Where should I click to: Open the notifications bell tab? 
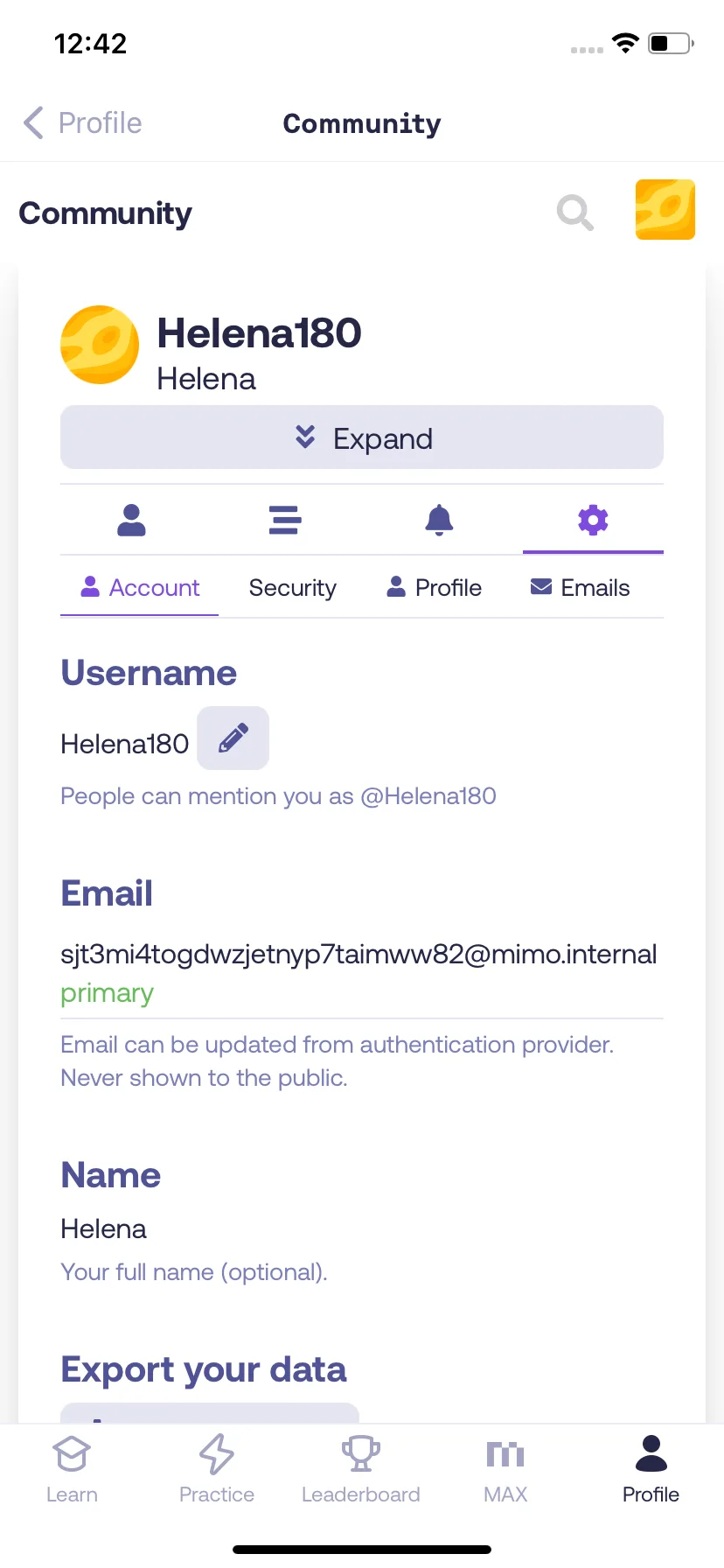439,520
